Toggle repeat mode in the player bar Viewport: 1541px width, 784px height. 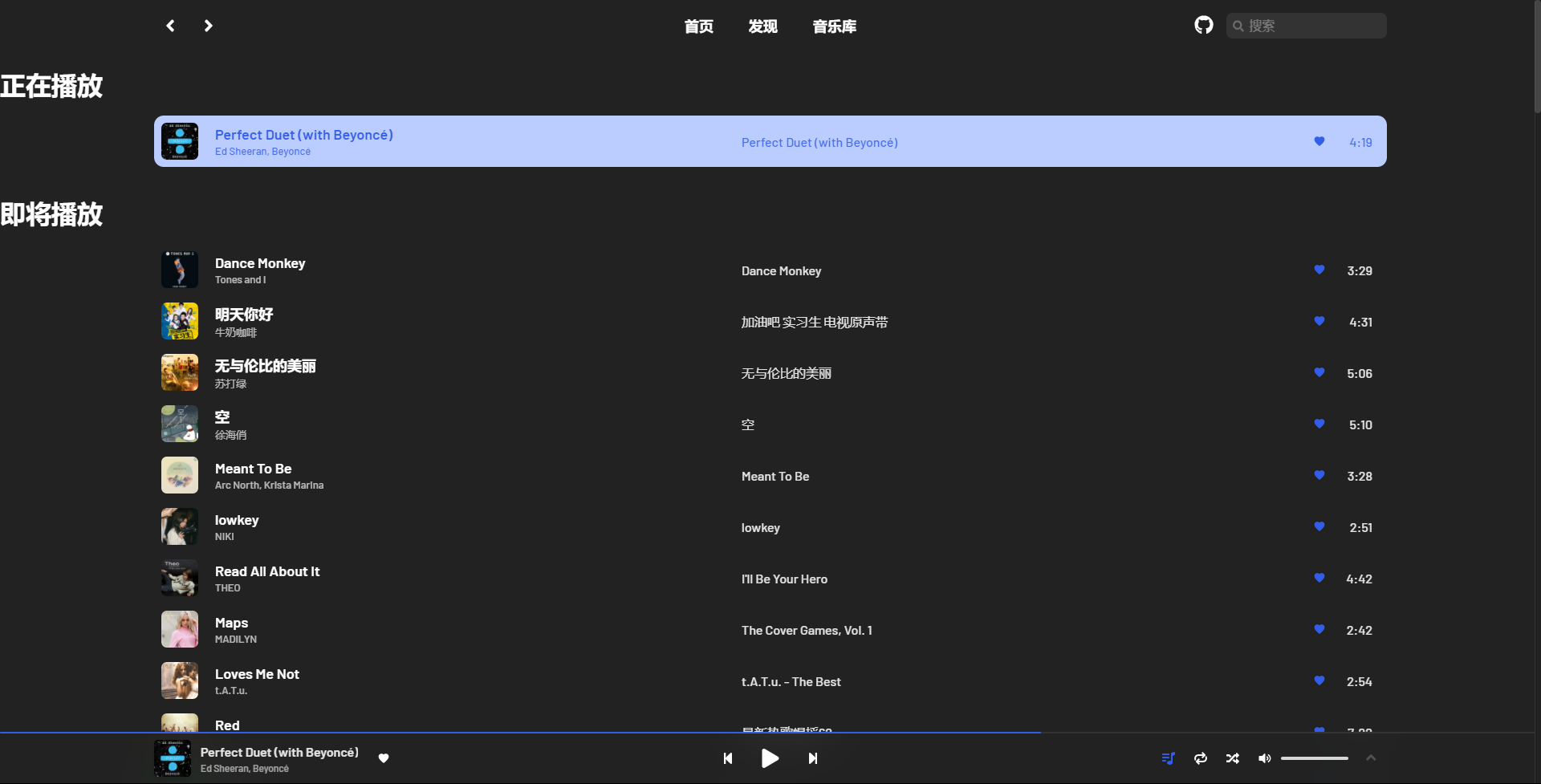1200,758
